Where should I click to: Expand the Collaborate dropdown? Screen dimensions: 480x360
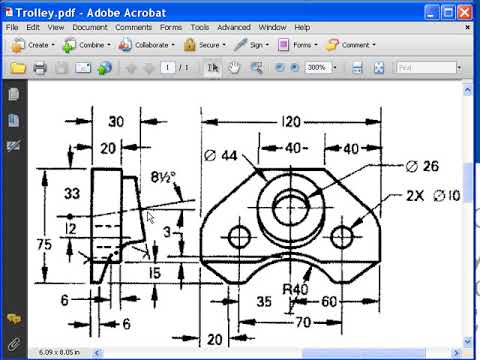(173, 45)
